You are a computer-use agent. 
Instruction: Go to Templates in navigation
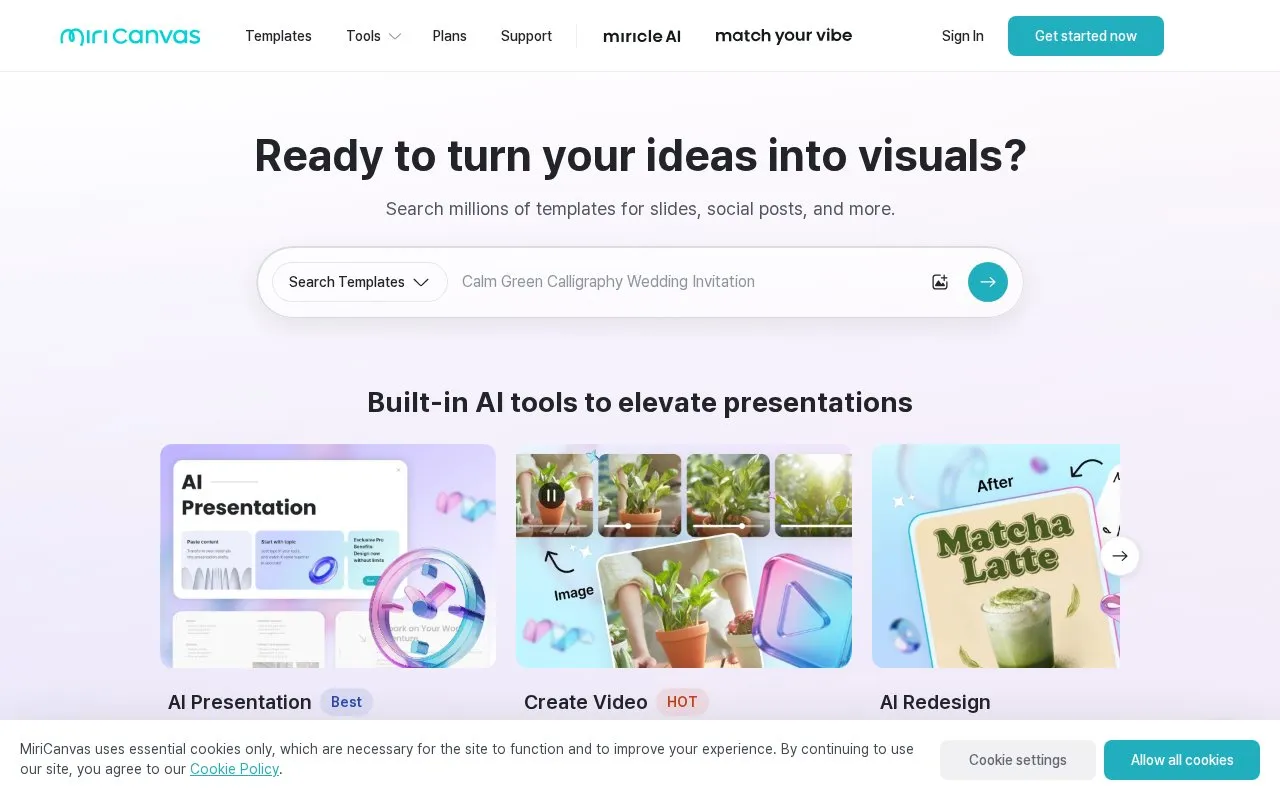[278, 36]
